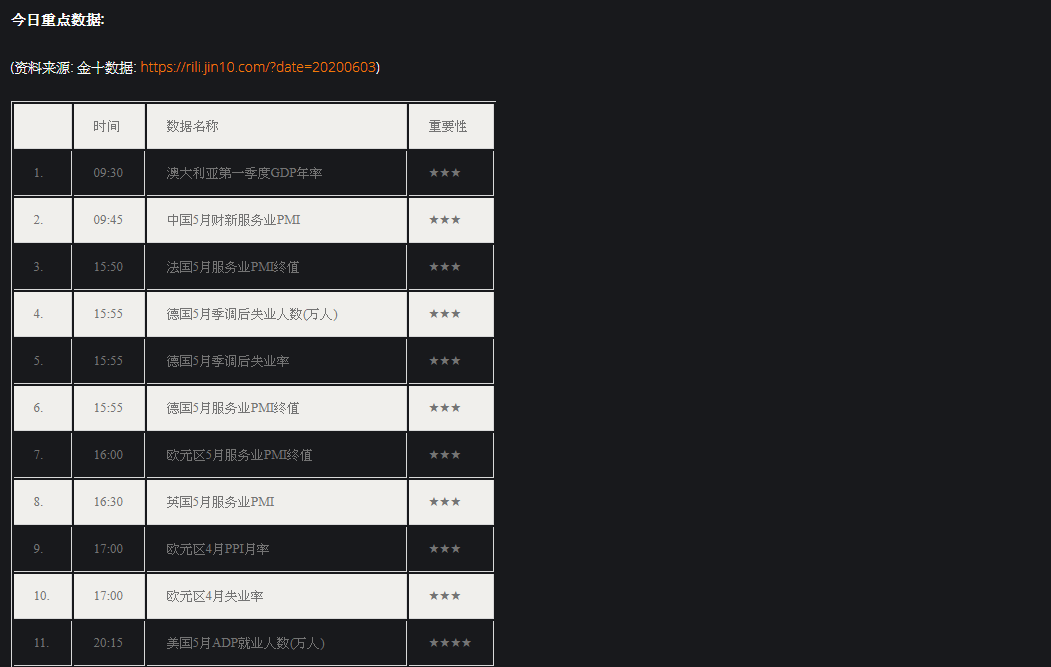Screen dimensions: 1051x667
Task: Click the 欧元区4月PPI月率 entry
Action: point(218,548)
